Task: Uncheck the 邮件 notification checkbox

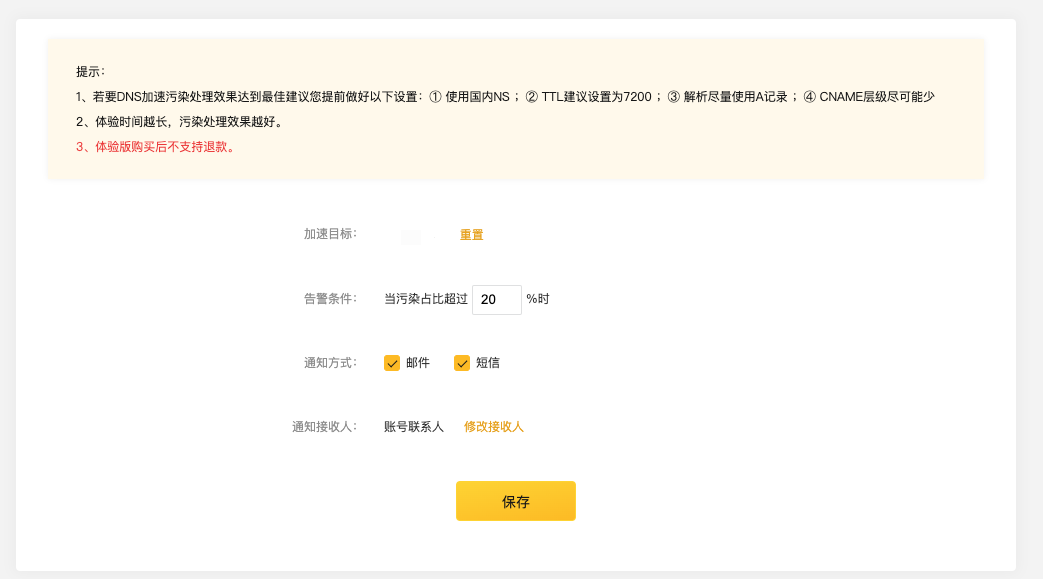Action: [392, 363]
